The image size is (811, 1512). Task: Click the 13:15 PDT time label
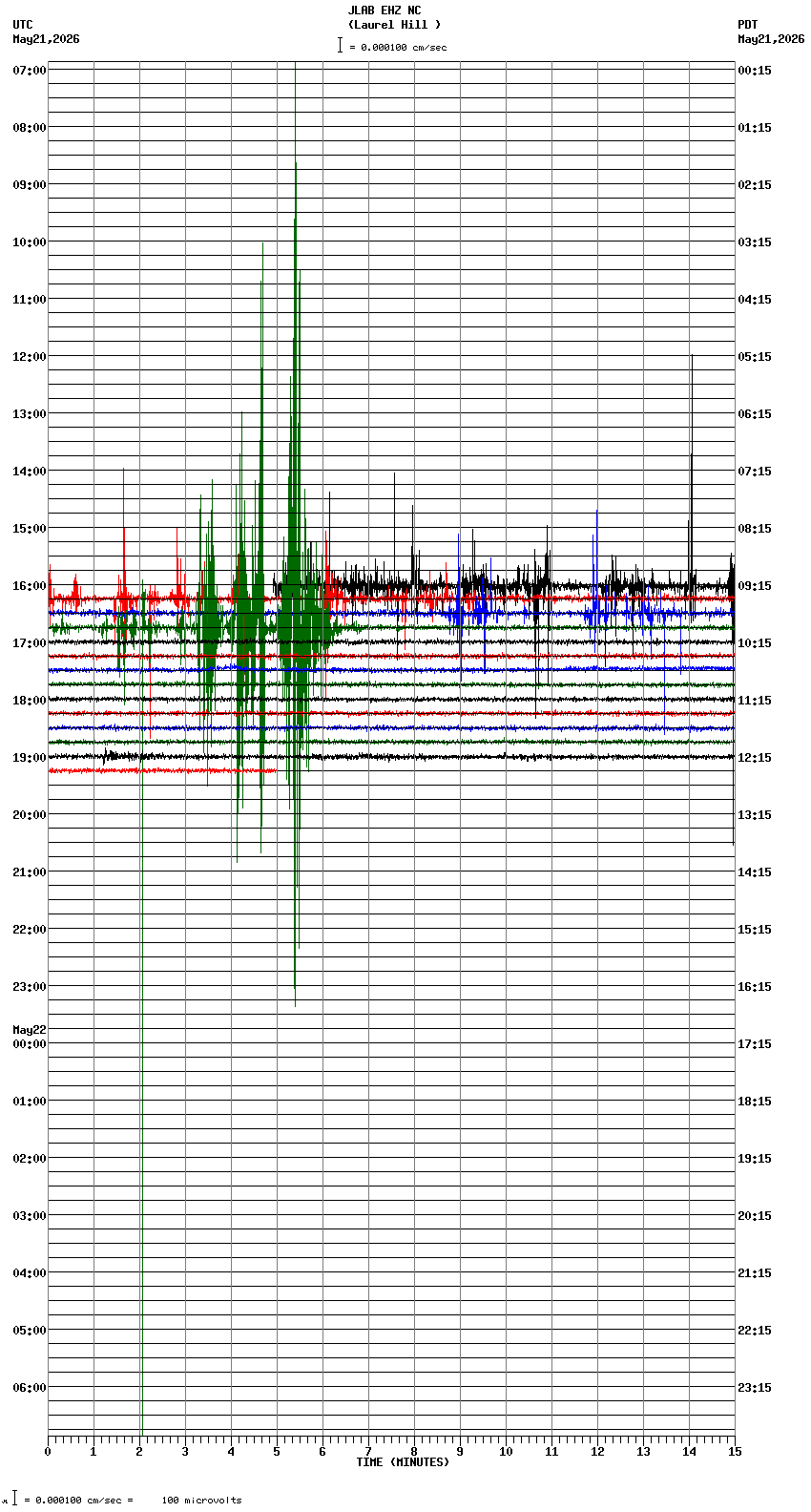pos(755,815)
